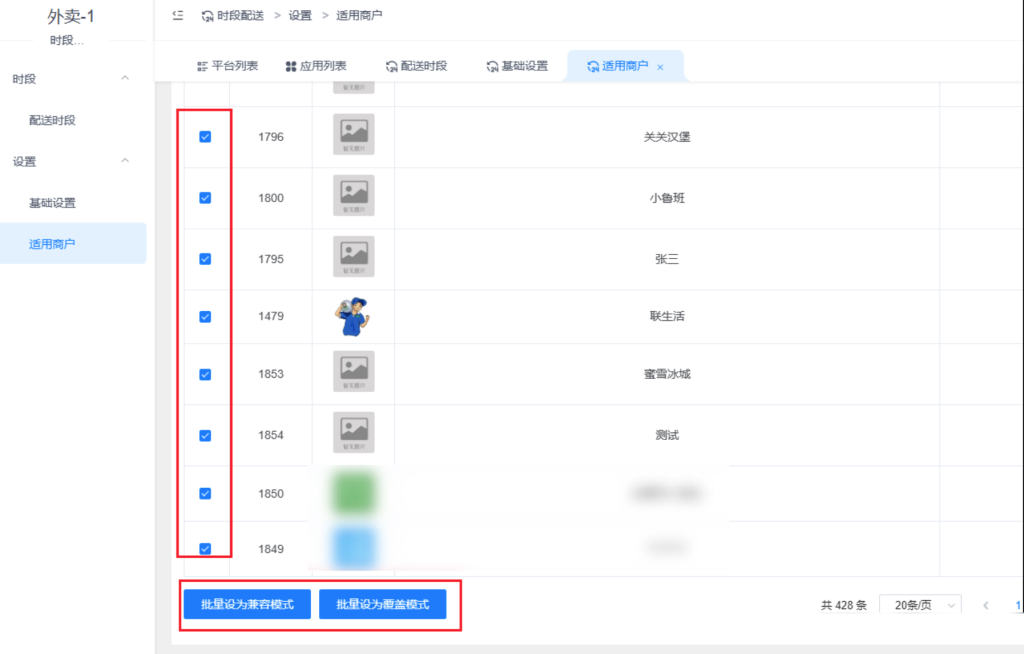Switch to the 基础设置 tab
The image size is (1024, 654).
517,66
